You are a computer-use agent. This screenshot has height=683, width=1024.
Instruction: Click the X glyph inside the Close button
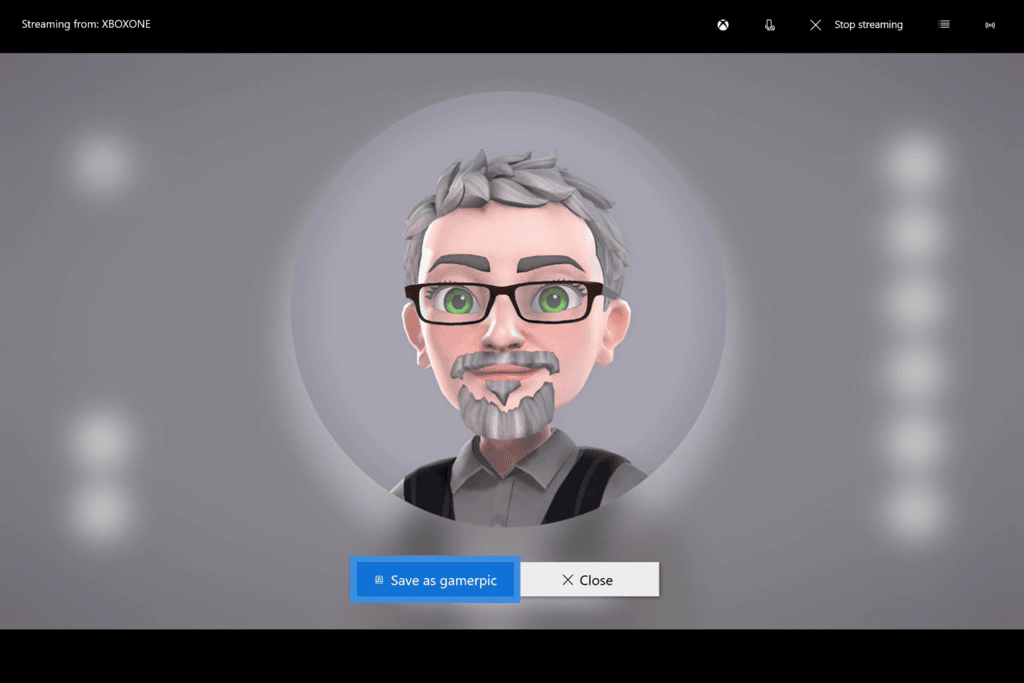coord(566,579)
